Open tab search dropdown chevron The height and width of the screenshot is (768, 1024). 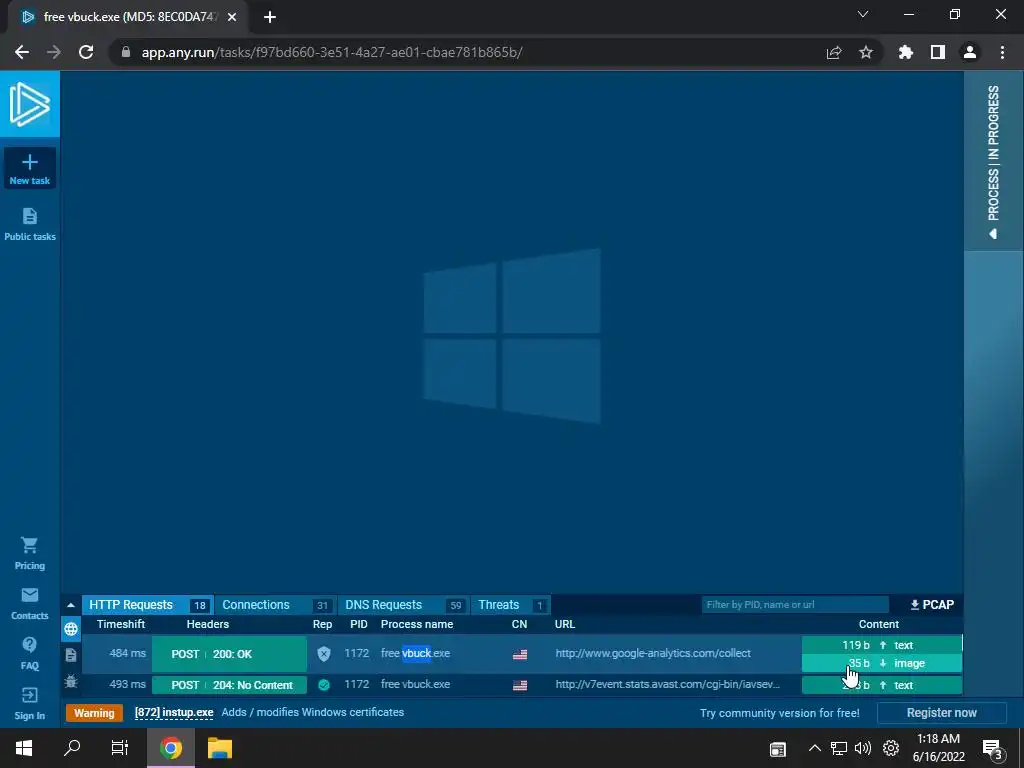[x=863, y=14]
